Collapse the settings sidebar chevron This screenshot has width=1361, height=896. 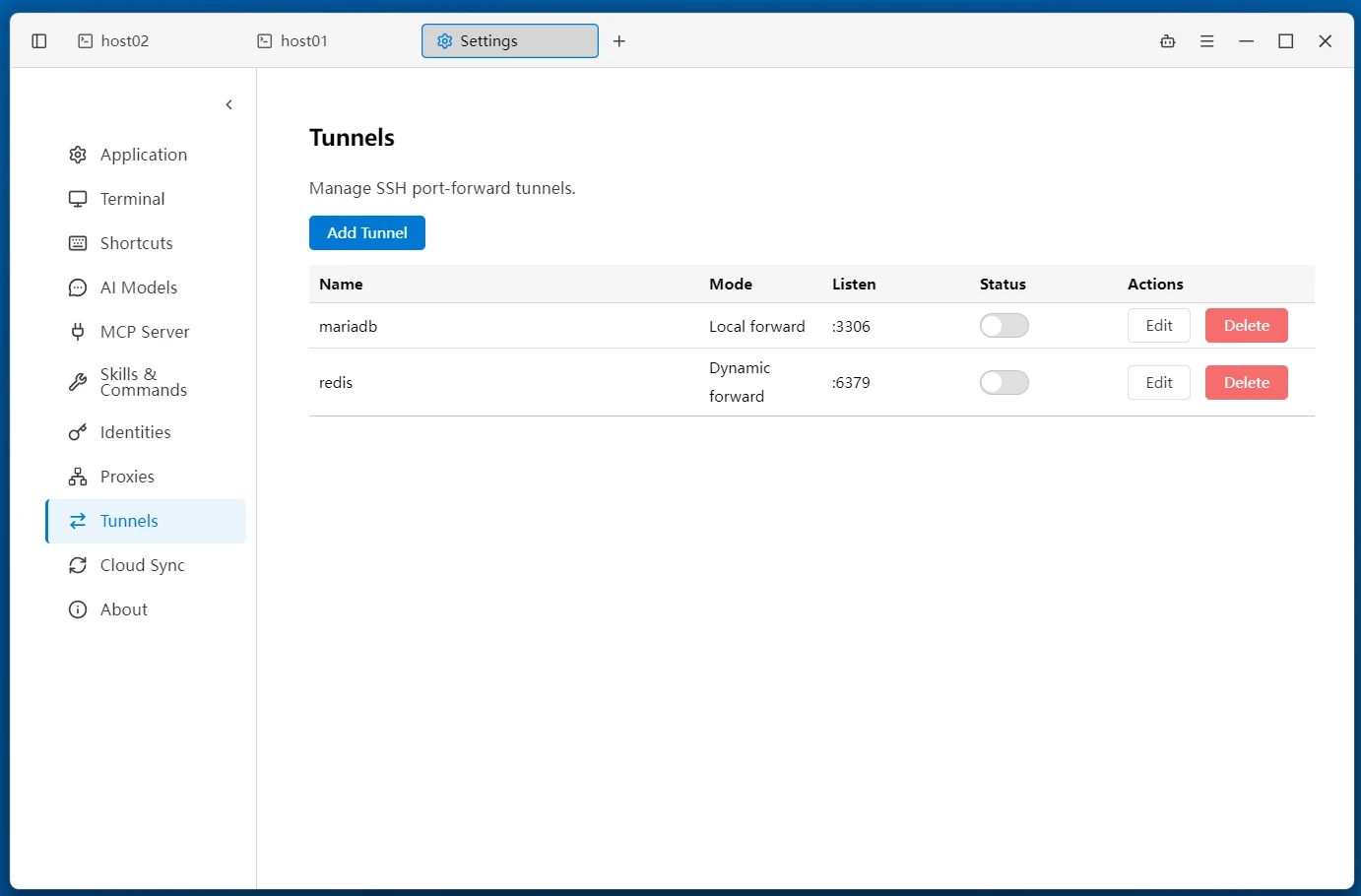coord(229,104)
